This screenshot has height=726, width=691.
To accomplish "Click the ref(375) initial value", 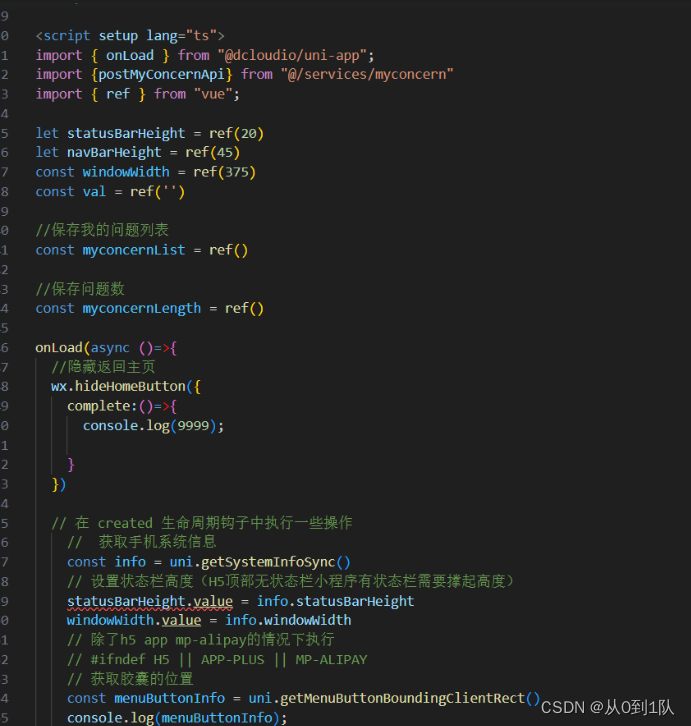I will (225, 172).
